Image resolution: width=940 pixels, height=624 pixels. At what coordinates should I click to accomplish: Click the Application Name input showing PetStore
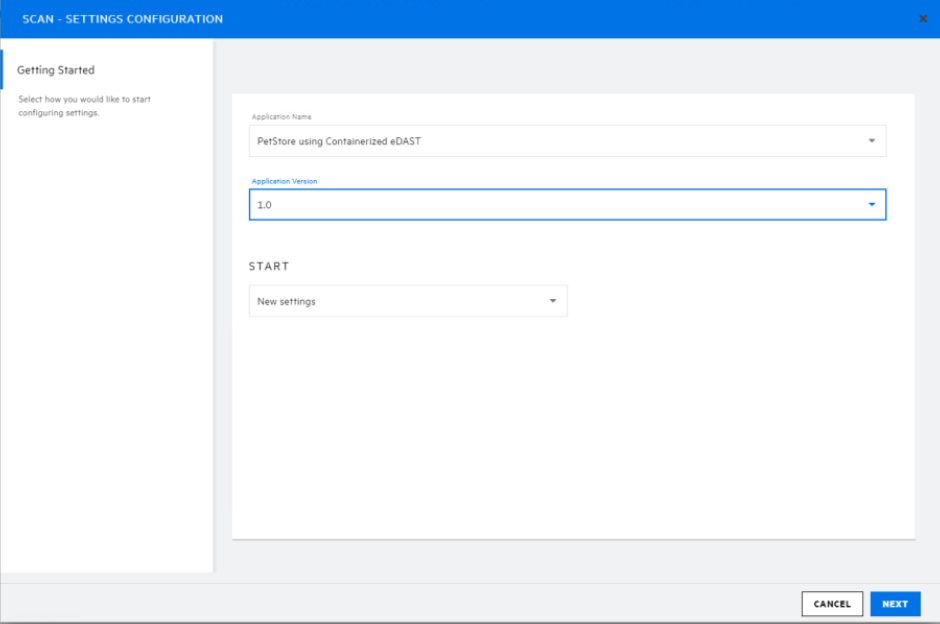coord(500,140)
